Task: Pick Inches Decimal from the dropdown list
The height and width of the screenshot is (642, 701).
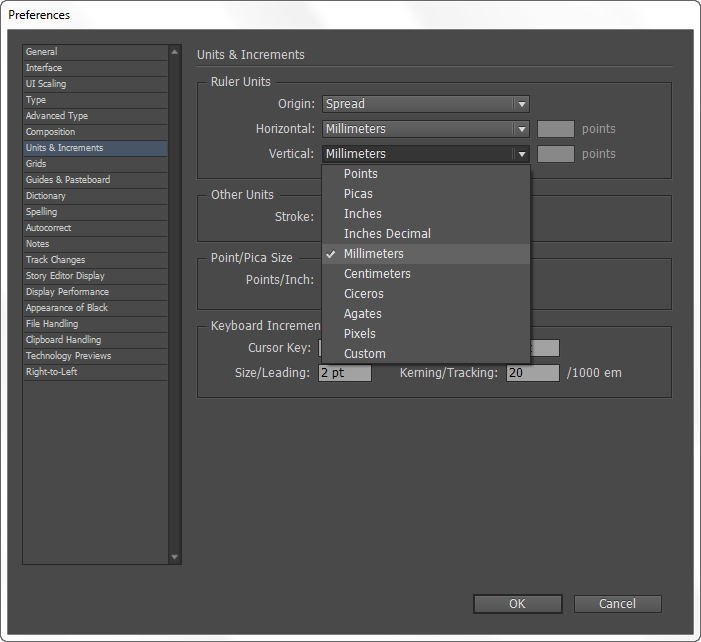Action: (387, 234)
